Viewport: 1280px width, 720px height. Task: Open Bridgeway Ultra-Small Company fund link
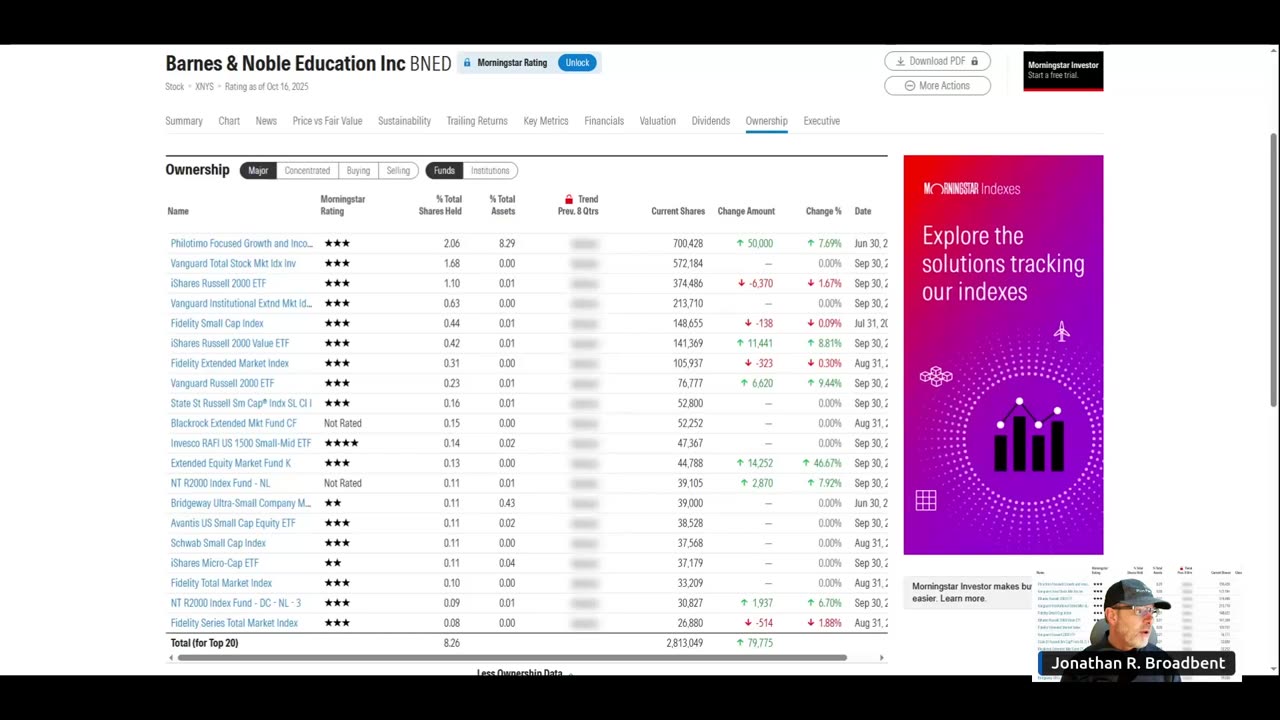coord(241,503)
